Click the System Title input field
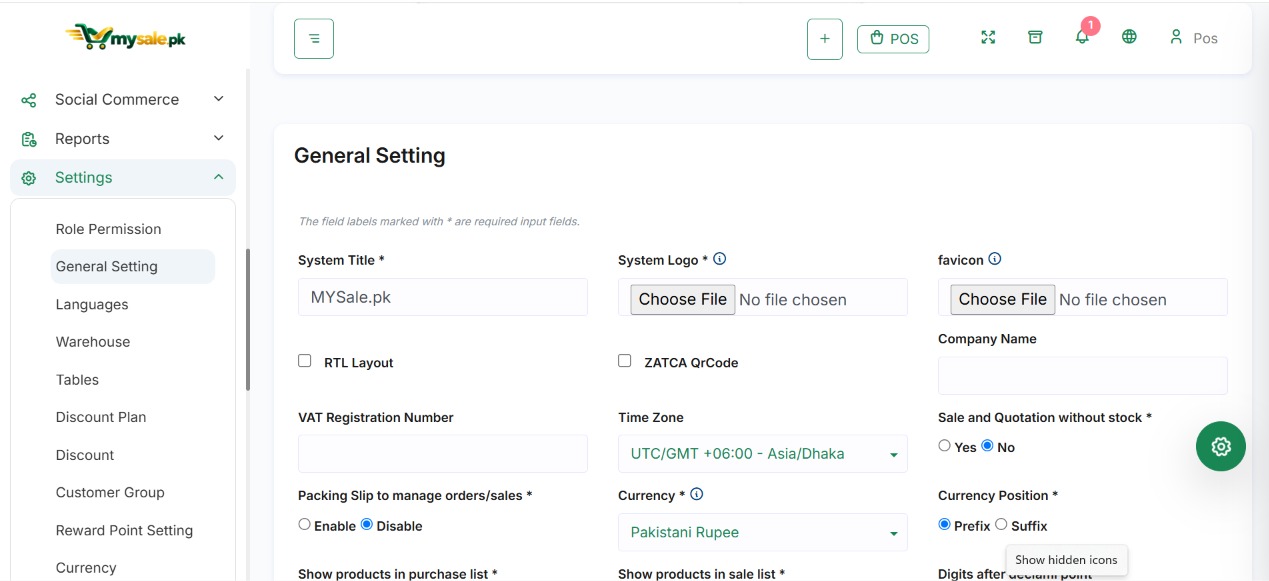The image size is (1269, 581). tap(443, 297)
